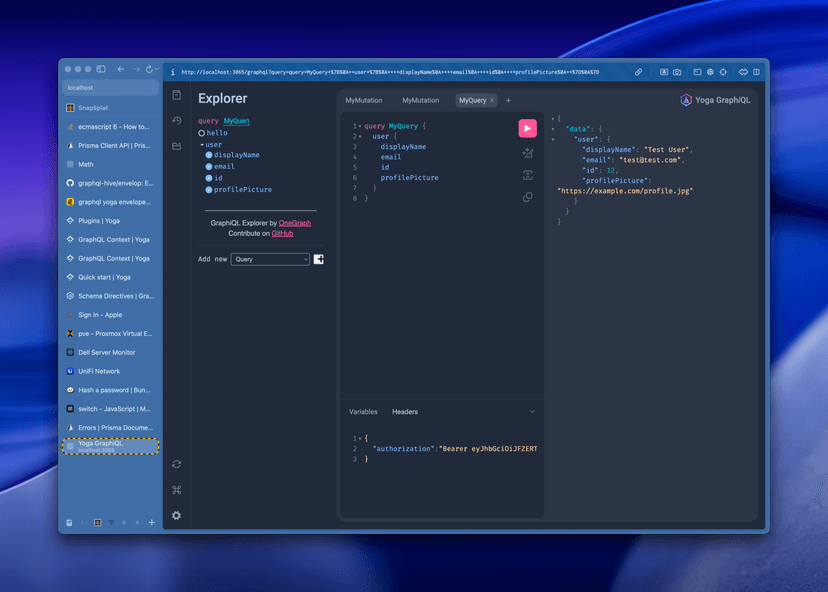Open the OneGraph link

click(x=294, y=223)
